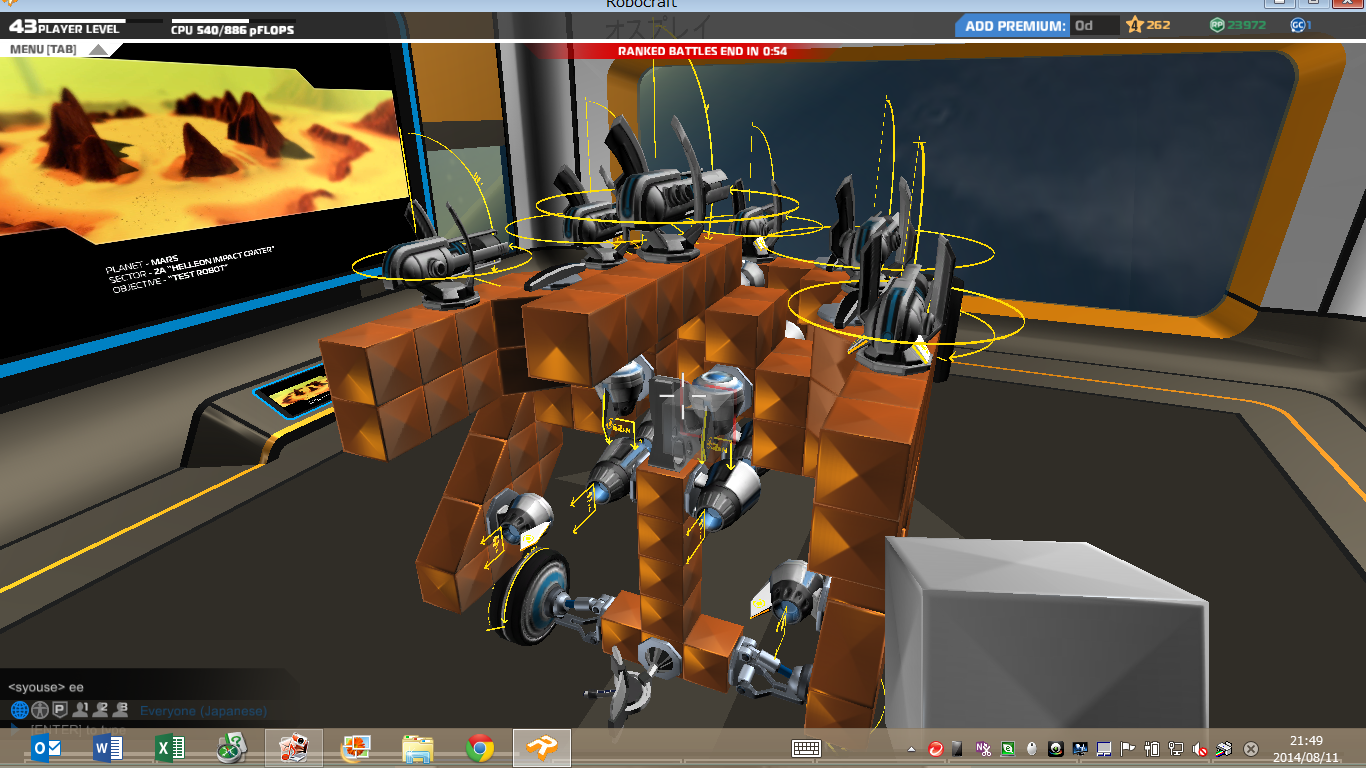Viewport: 1366px width, 768px height.
Task: Click the CPU 540/886 pFLOPS readout
Action: point(232,30)
